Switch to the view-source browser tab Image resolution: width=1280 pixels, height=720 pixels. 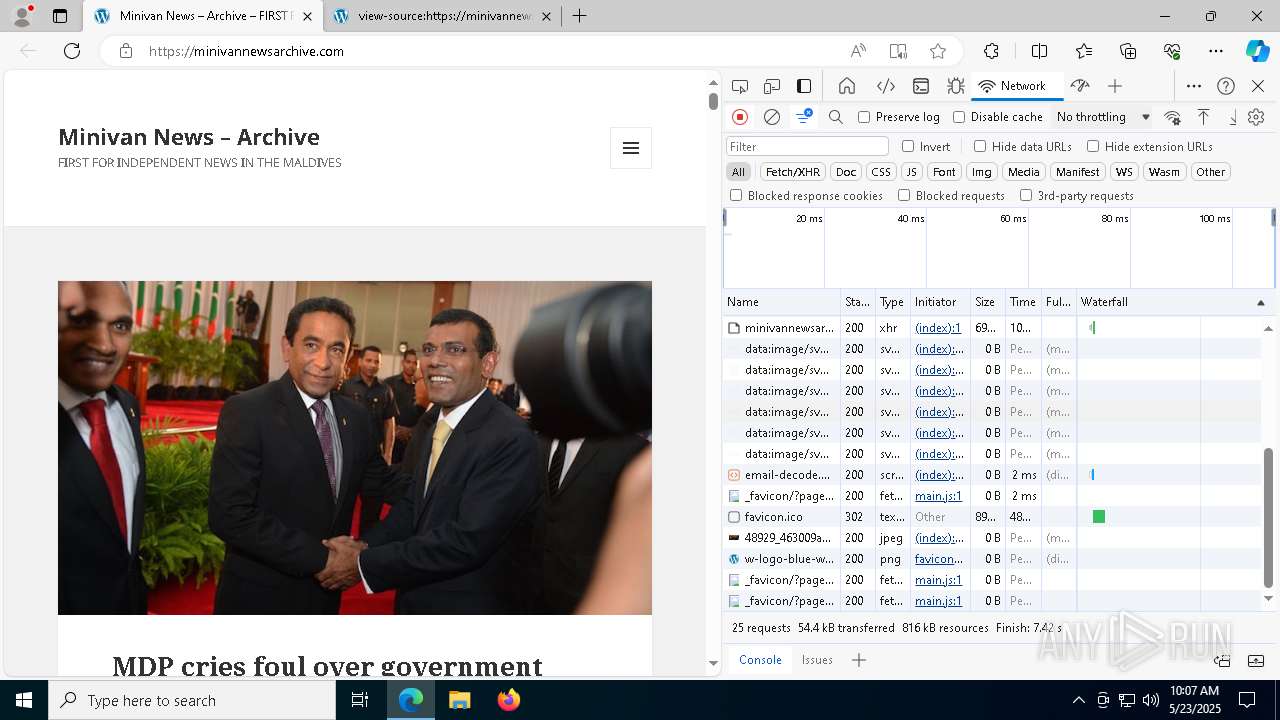click(442, 16)
